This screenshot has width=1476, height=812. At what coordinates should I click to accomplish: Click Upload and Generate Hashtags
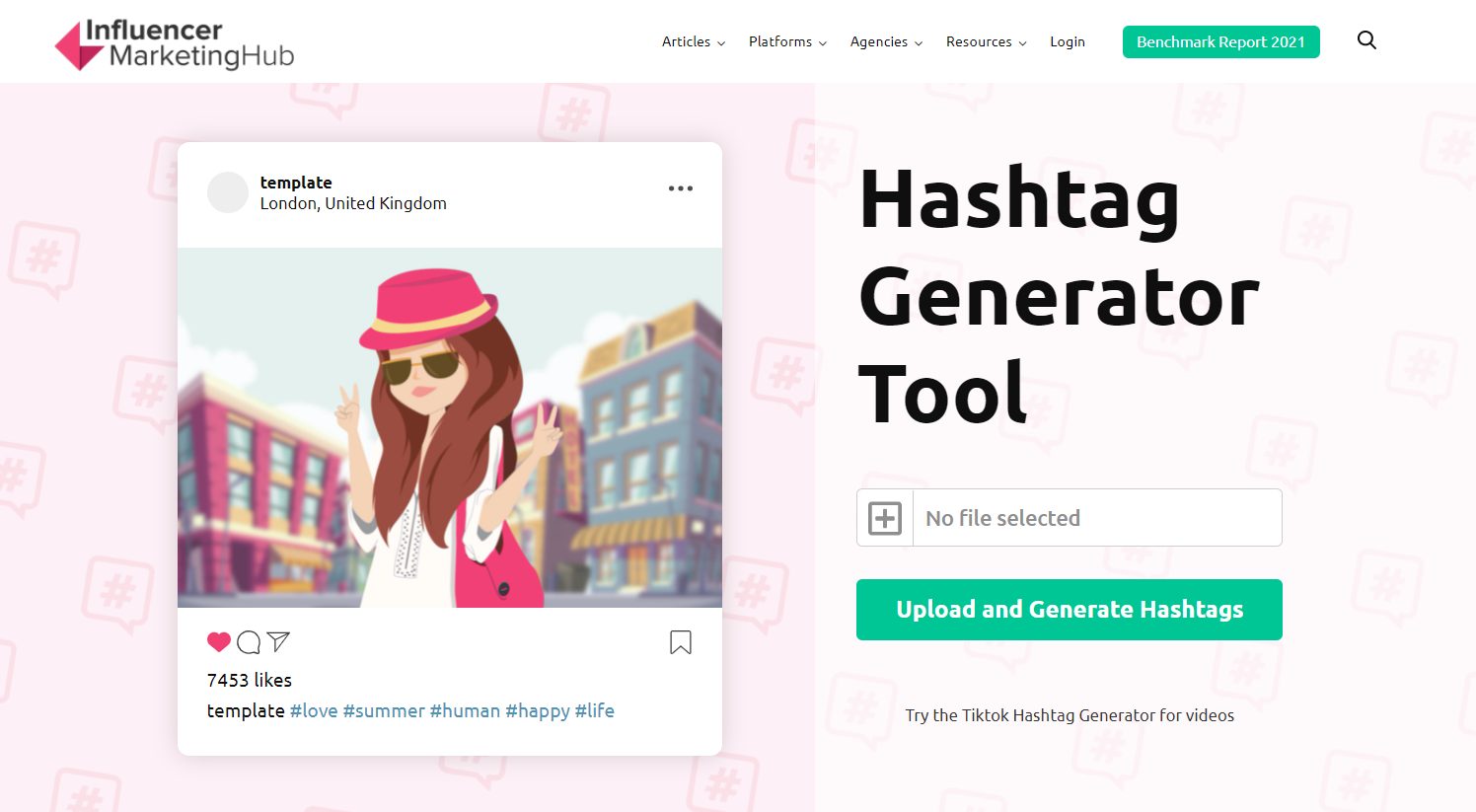point(1070,610)
